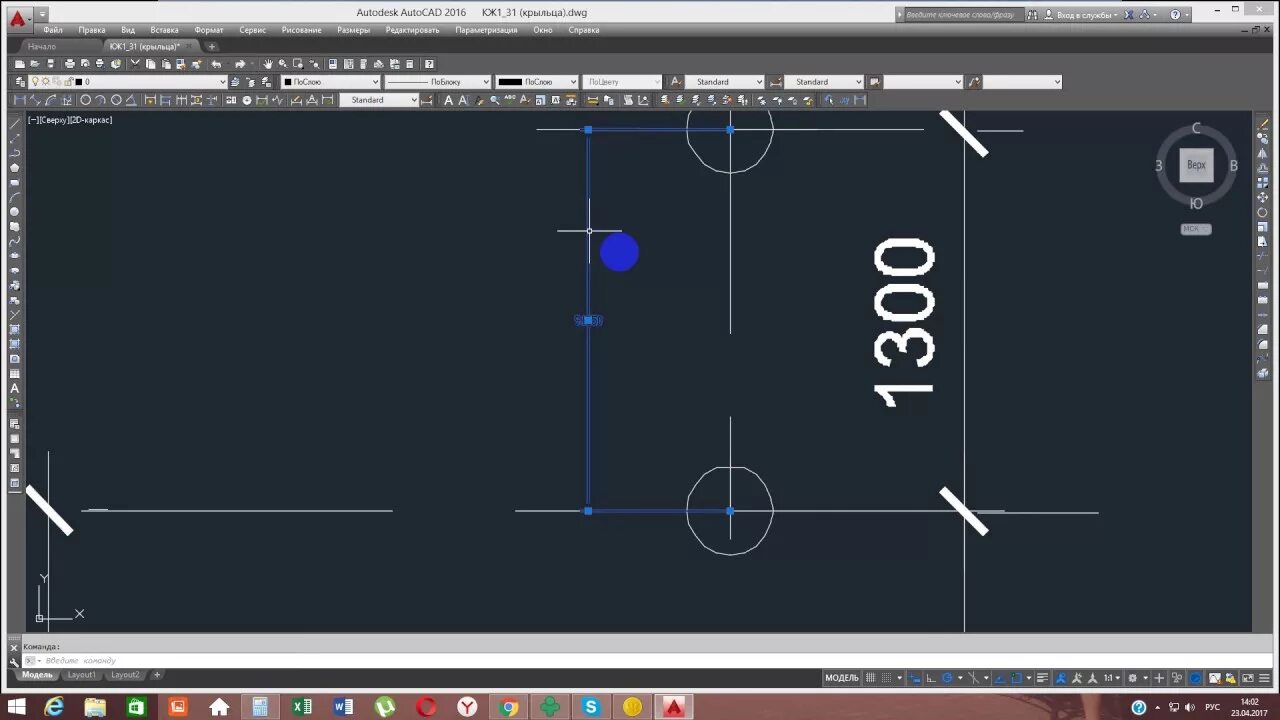Click the Customization menu icon in status bar
Viewport: 1280px width, 720px height.
point(1264,678)
